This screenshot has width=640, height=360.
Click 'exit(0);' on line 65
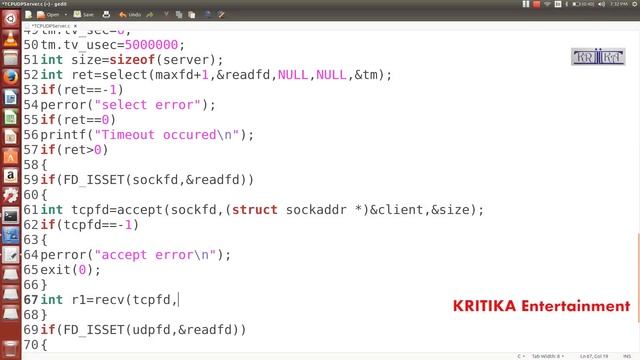(x=70, y=270)
